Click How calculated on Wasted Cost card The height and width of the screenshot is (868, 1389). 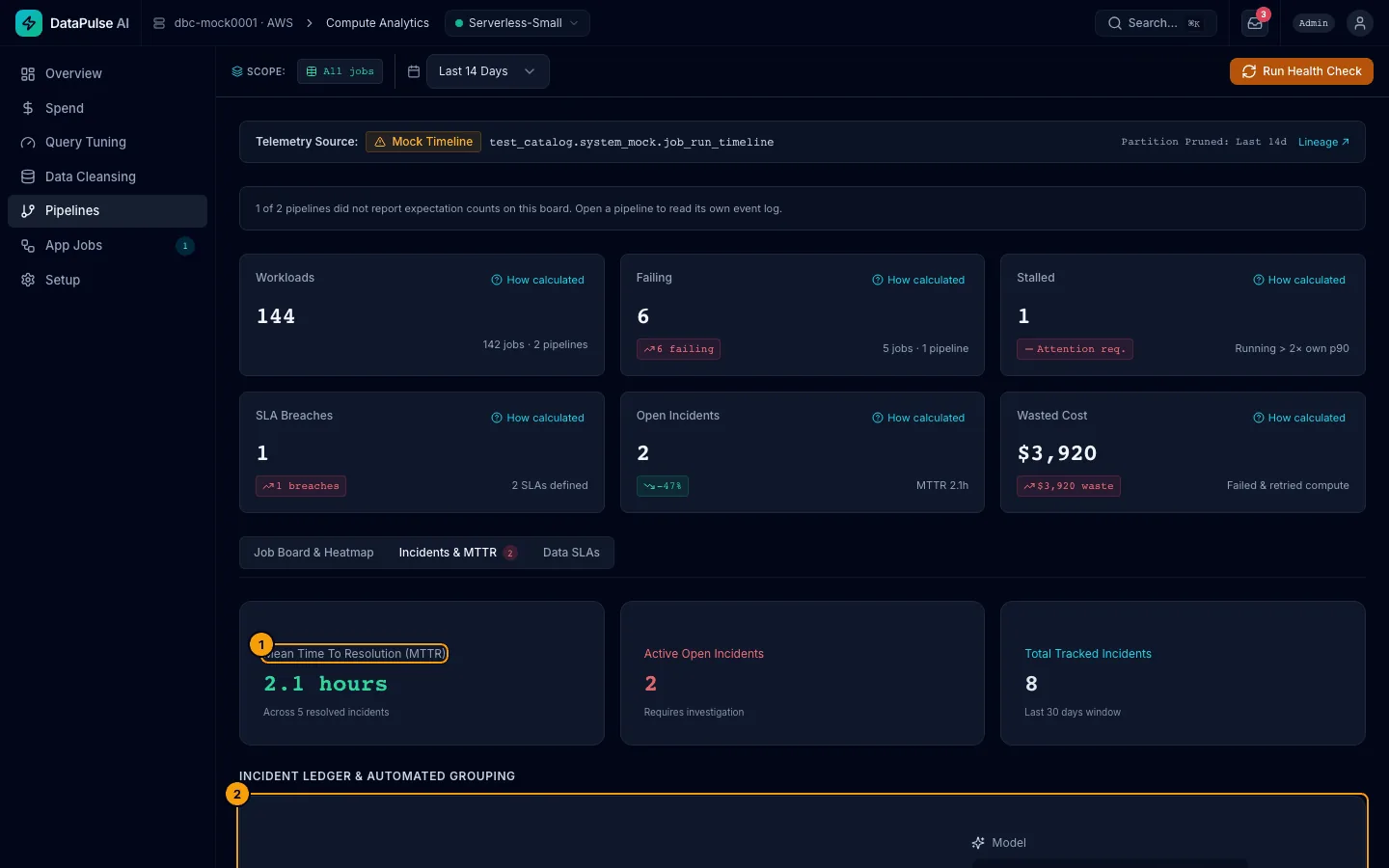1299,418
